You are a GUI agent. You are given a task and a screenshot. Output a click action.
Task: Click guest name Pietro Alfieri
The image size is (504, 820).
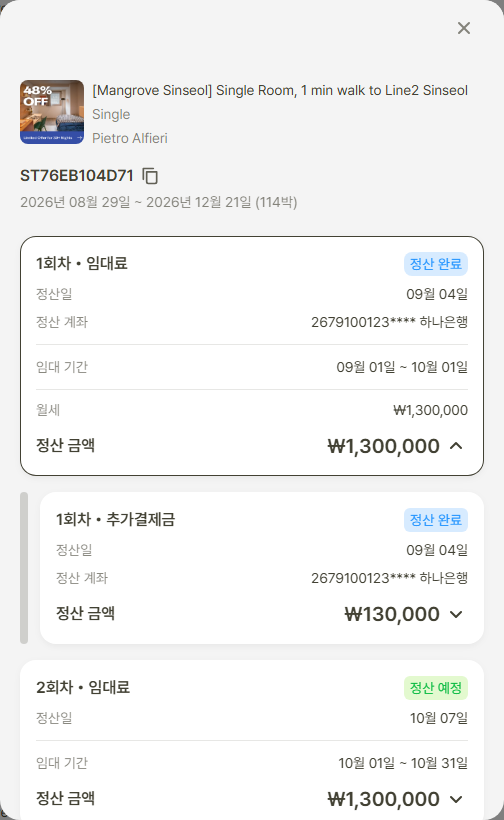tap(130, 138)
